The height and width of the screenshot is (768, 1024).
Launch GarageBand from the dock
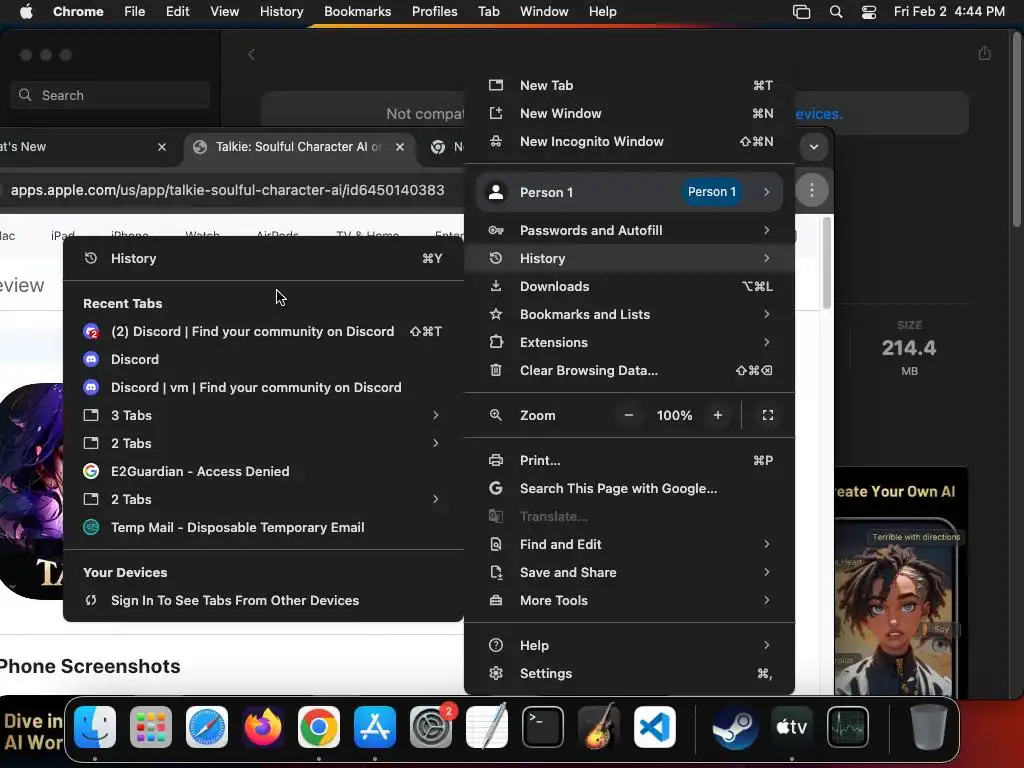(x=599, y=727)
